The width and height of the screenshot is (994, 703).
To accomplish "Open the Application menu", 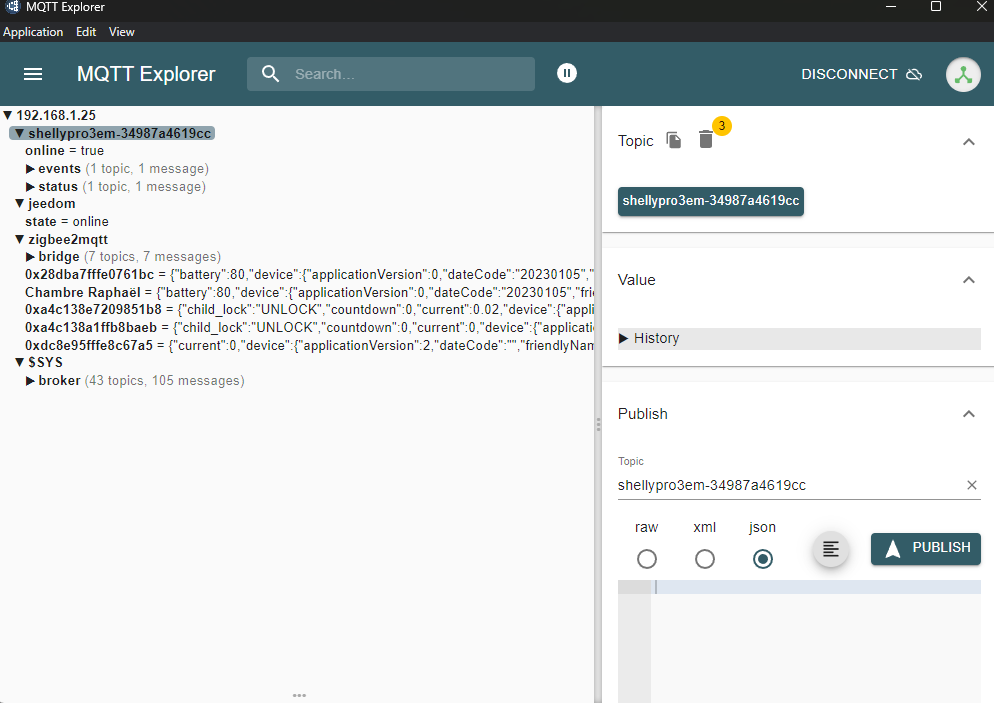I will (33, 32).
